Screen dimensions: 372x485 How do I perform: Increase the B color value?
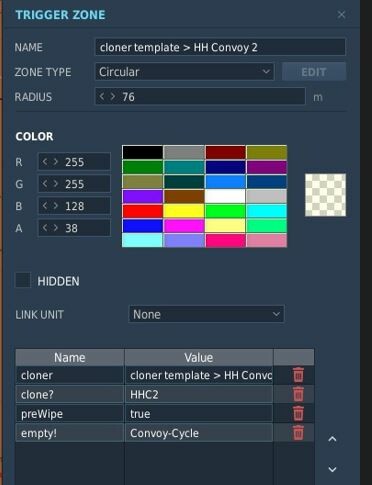pyautogui.click(x=56, y=206)
